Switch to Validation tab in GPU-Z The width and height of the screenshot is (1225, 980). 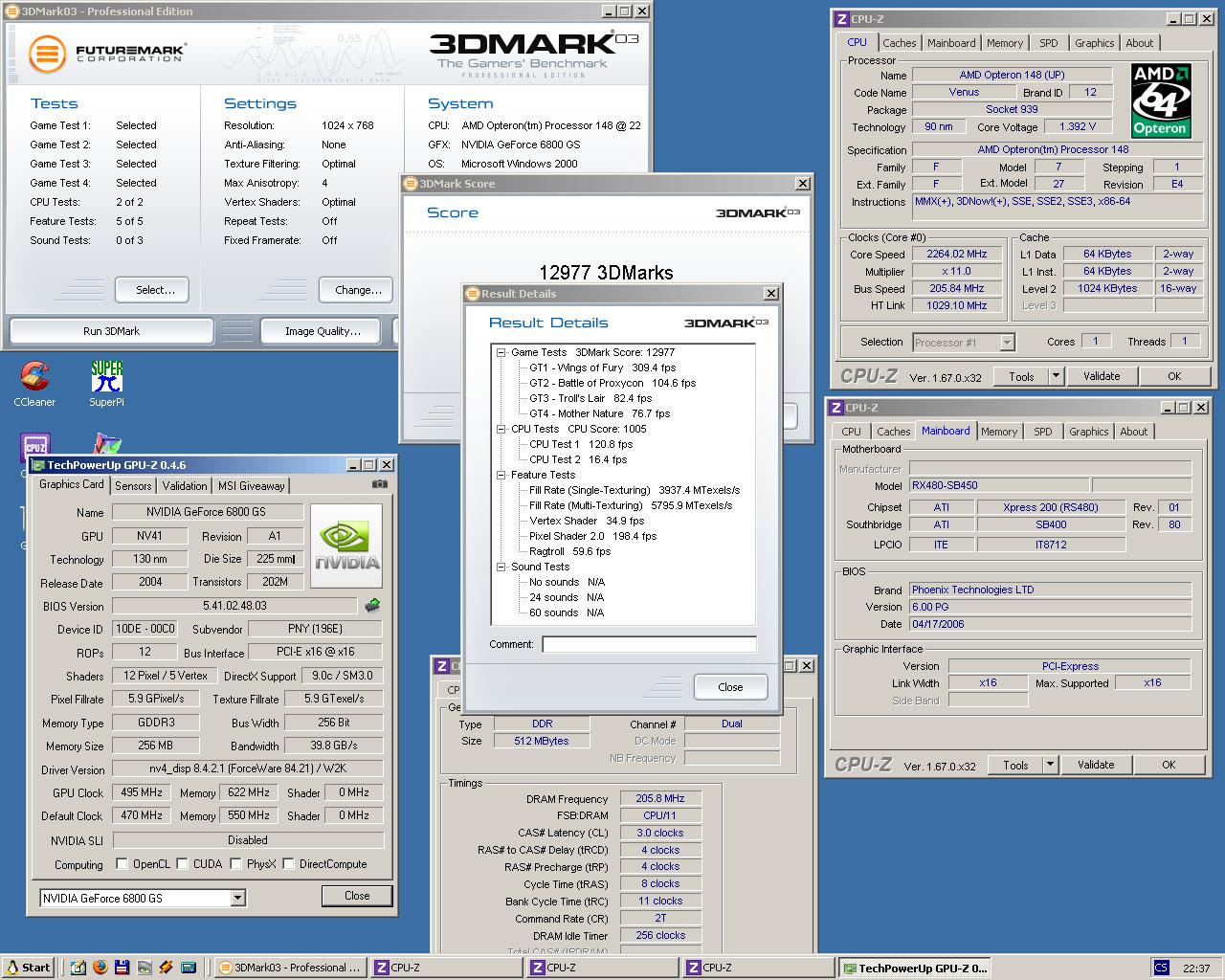tap(185, 486)
